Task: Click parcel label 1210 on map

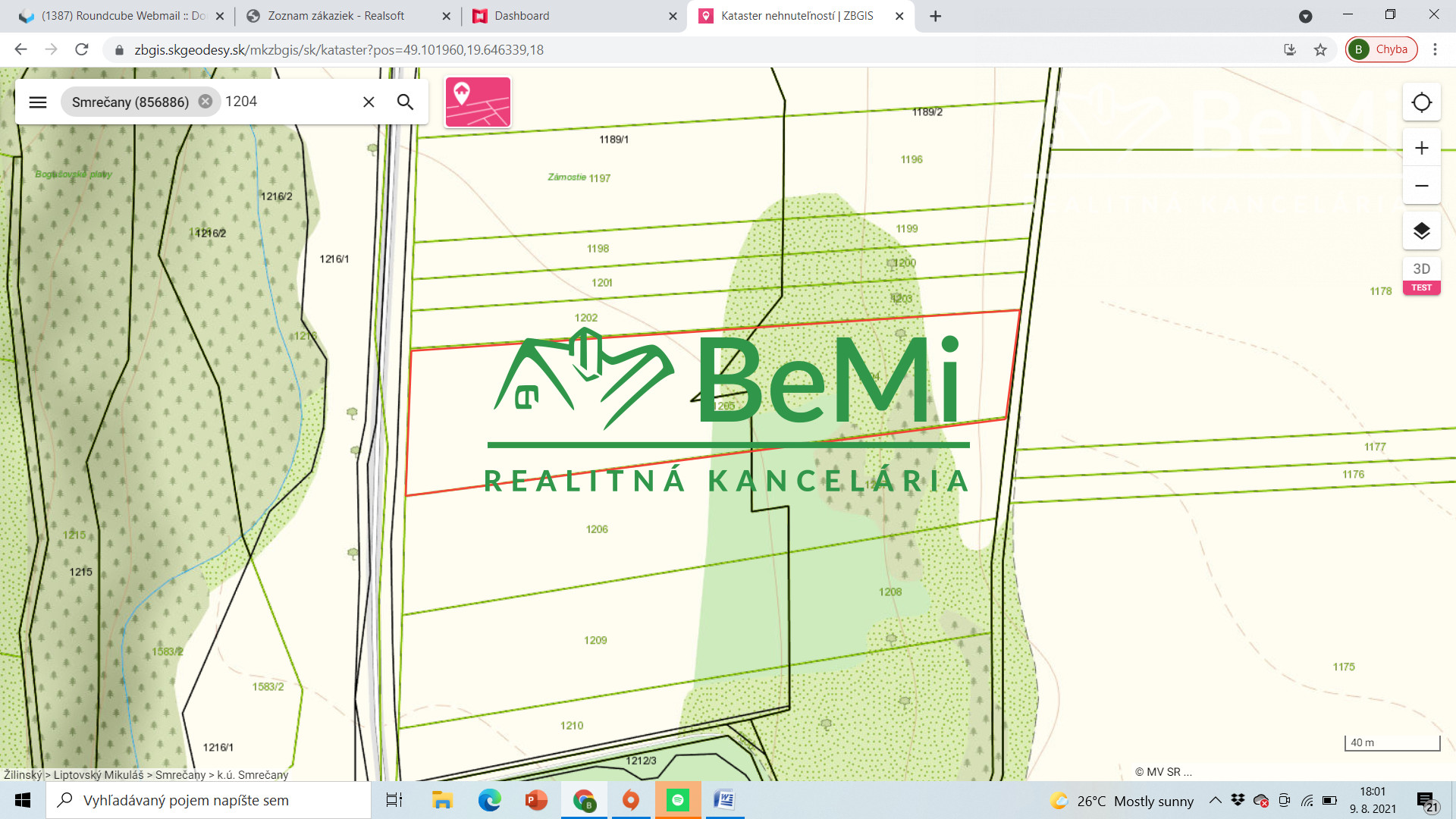Action: (x=572, y=726)
